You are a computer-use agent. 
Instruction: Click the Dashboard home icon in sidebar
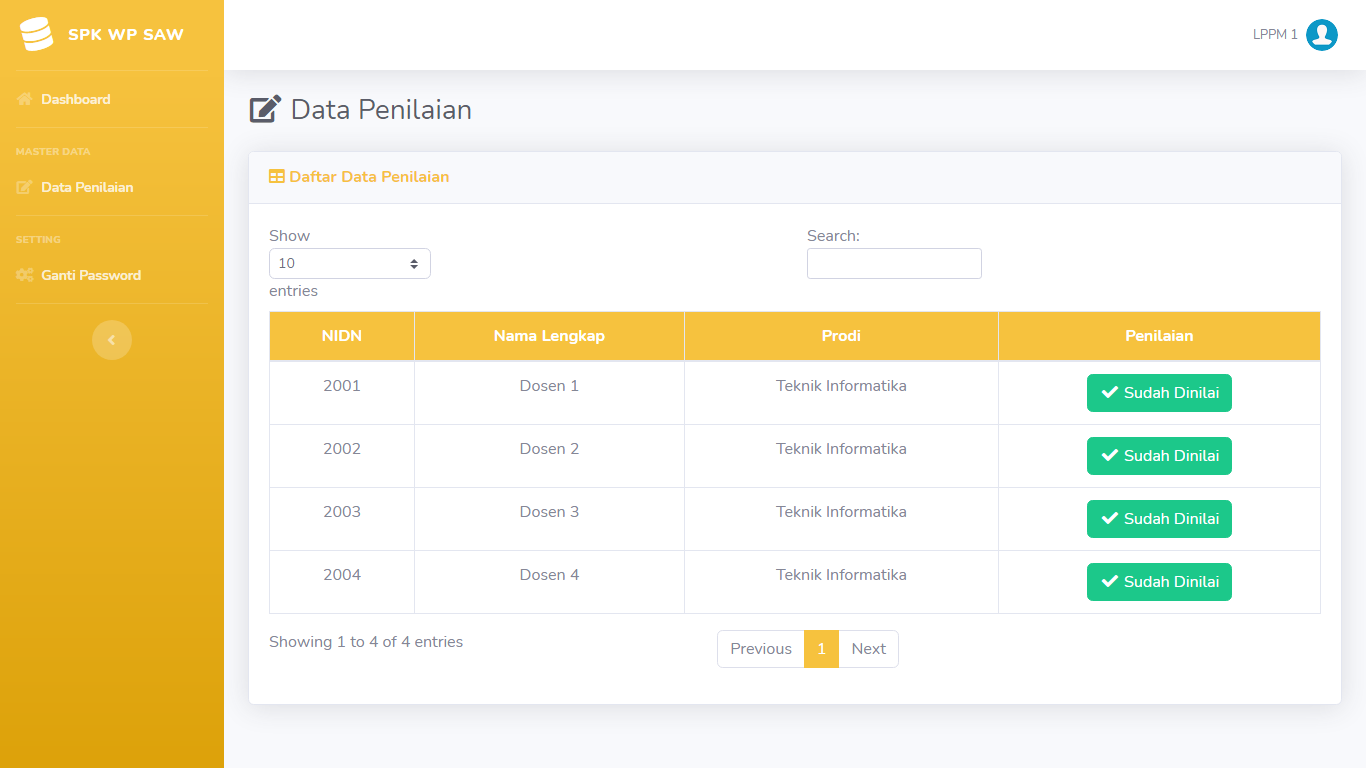click(25, 99)
